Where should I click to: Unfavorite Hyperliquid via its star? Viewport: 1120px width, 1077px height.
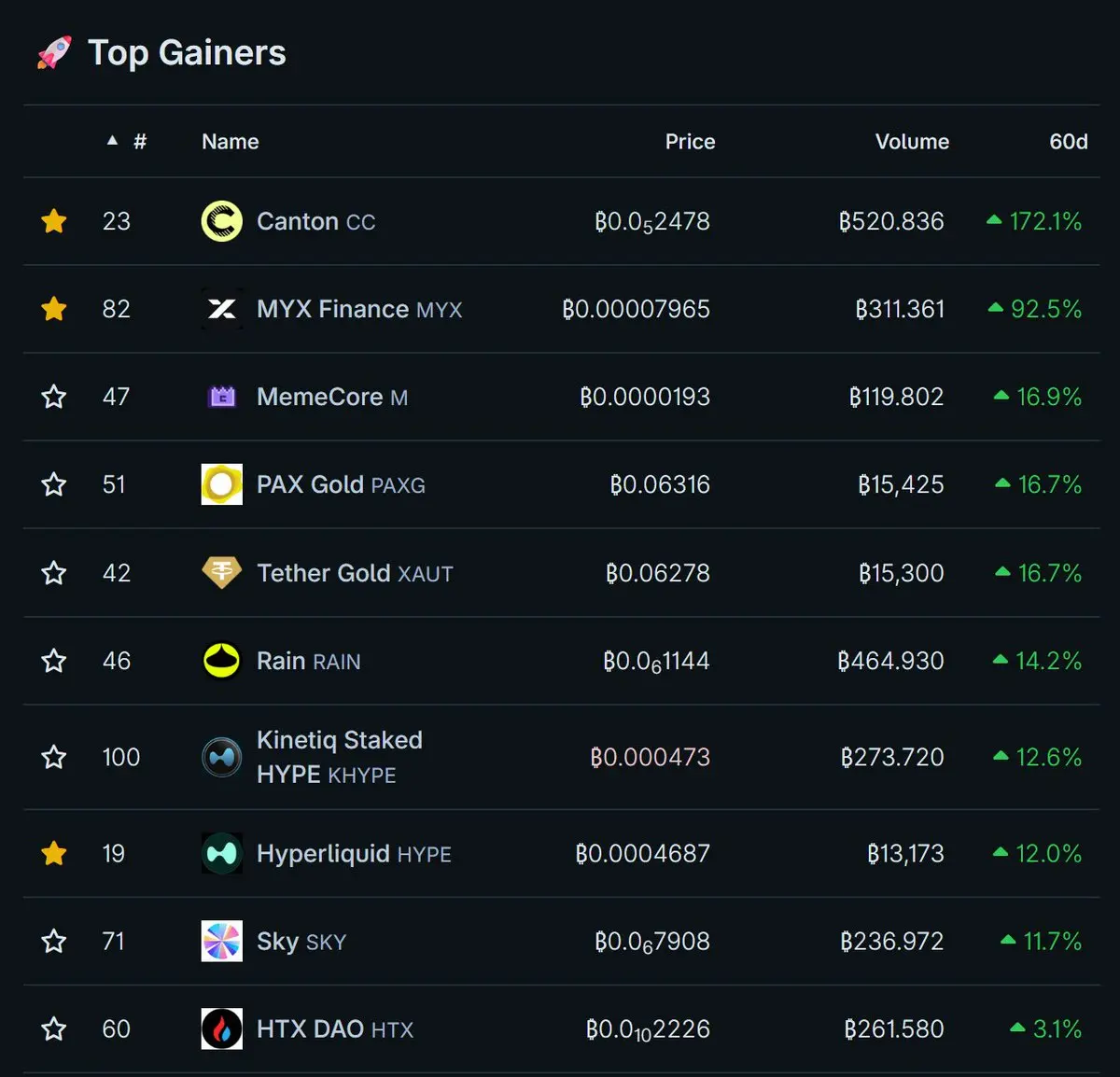pos(54,853)
